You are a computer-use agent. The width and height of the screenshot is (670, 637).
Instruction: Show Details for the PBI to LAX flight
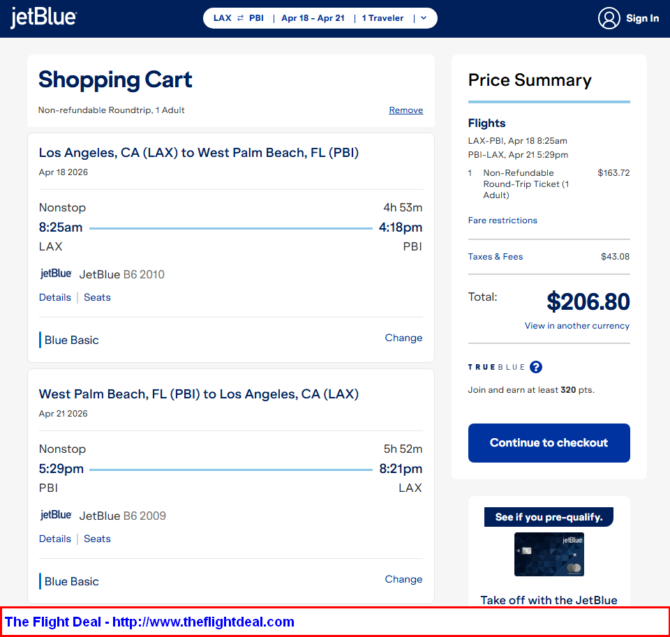coord(55,539)
